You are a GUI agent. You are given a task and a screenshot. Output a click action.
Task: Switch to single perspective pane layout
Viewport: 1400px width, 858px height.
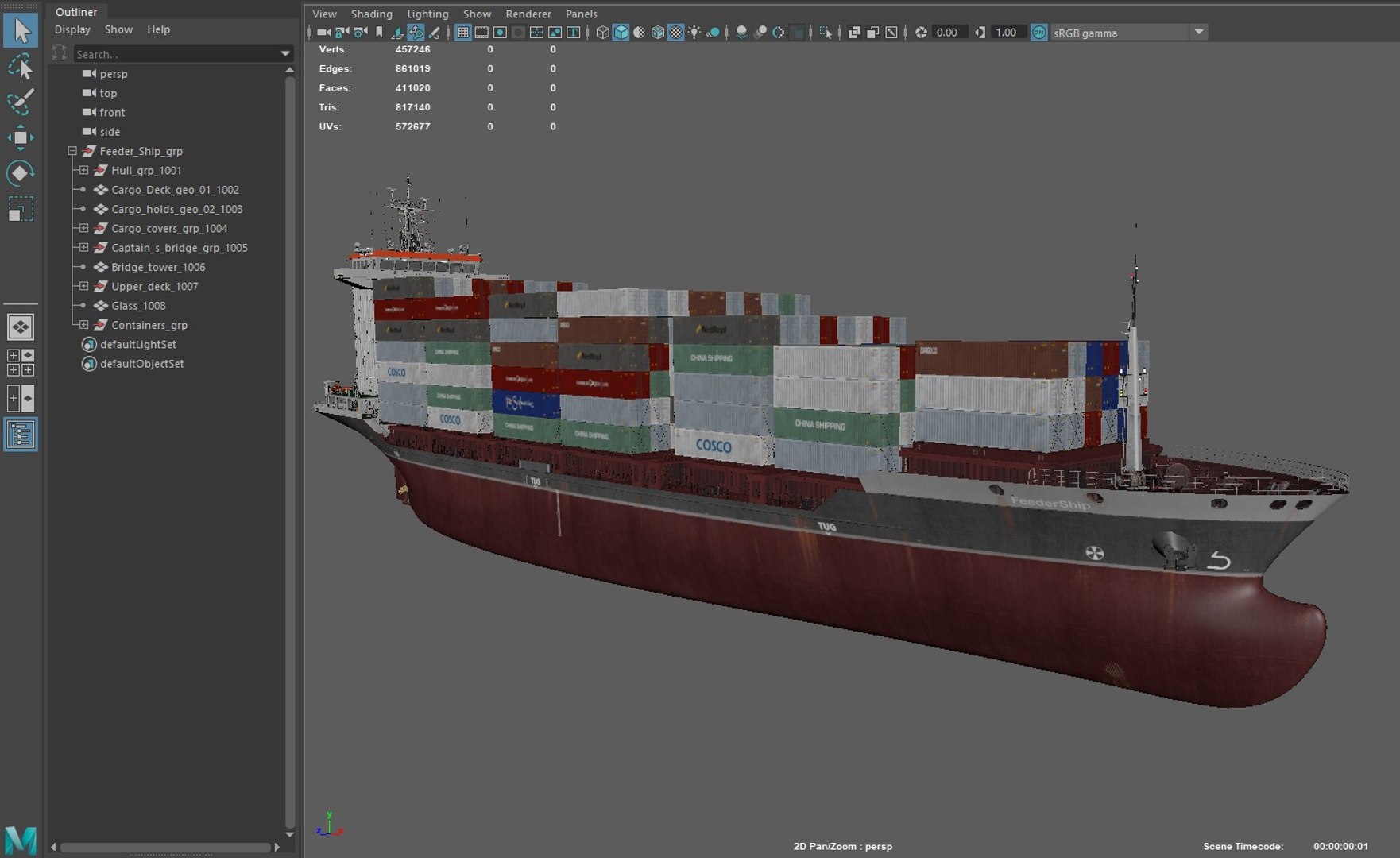coord(21,327)
